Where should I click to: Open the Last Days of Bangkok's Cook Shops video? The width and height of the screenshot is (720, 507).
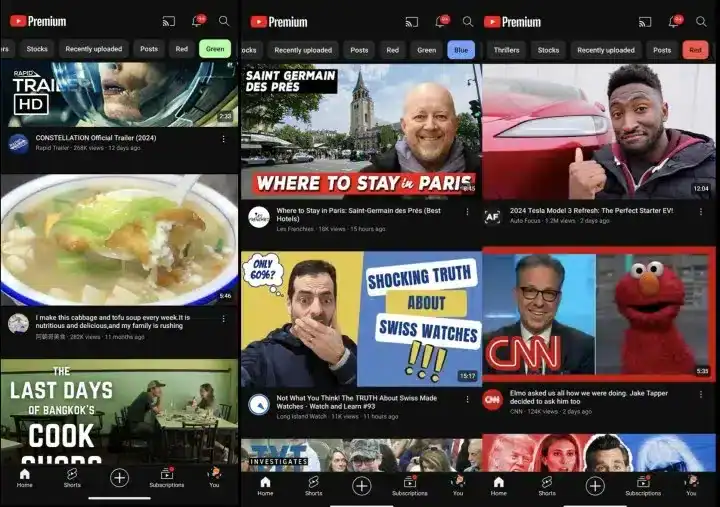(119, 410)
